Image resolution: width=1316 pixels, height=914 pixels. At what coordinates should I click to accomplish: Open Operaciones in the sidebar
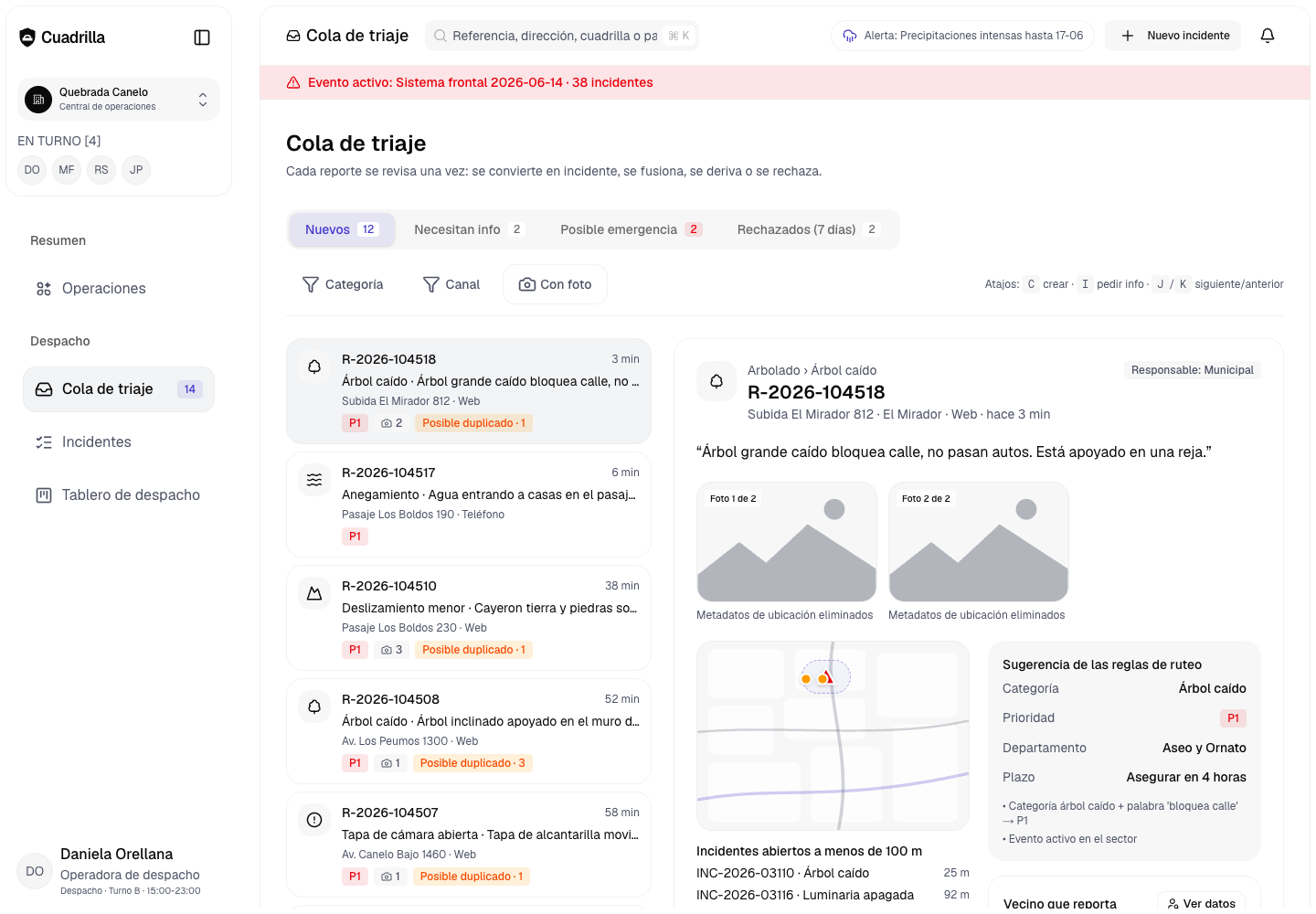pyautogui.click(x=119, y=289)
